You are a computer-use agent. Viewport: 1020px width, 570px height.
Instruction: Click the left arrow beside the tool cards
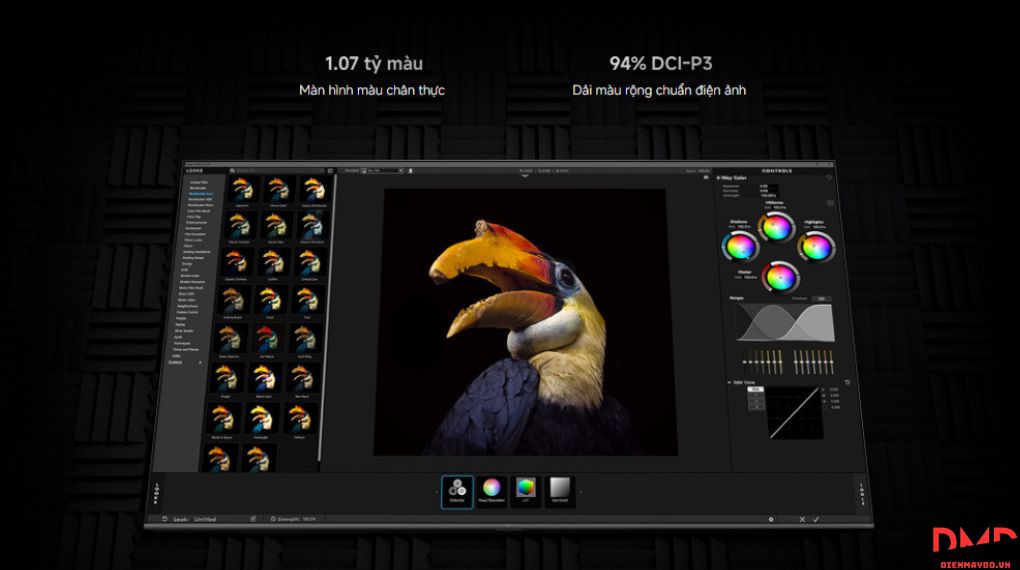(x=436, y=492)
